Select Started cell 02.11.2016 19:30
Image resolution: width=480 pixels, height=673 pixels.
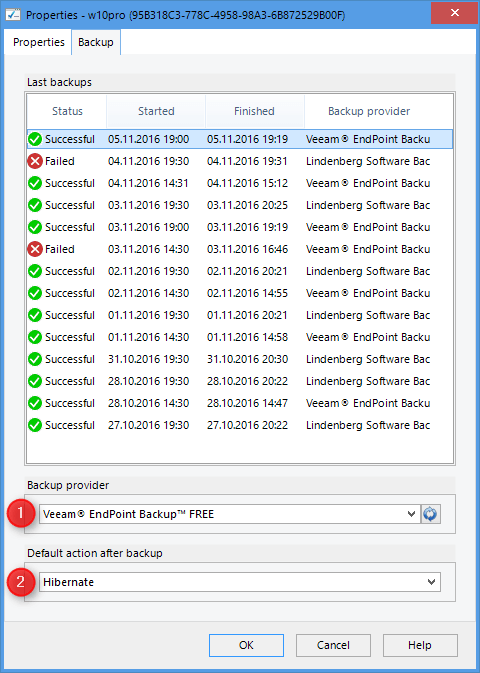coord(149,271)
